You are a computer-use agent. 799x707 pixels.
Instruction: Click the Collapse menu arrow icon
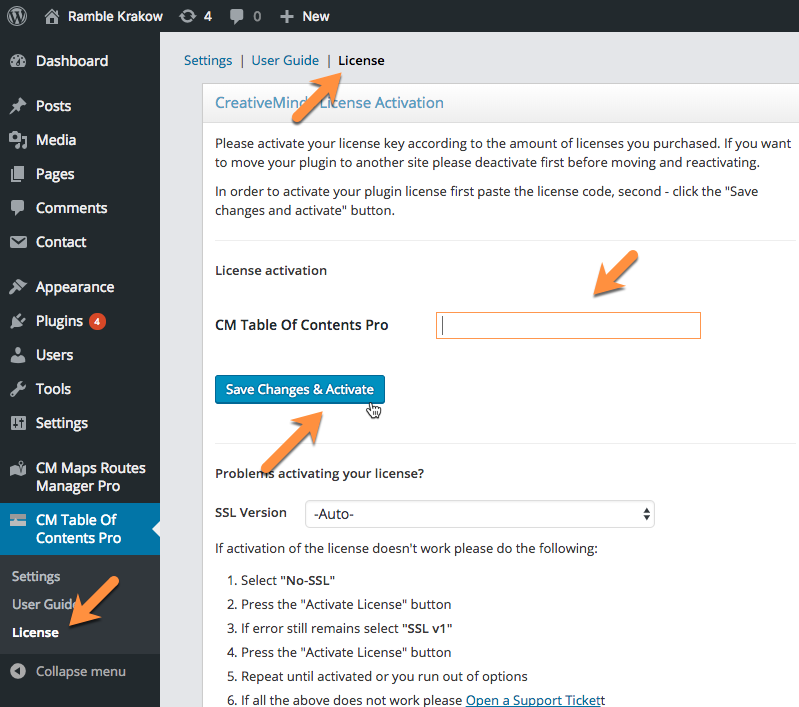18,671
